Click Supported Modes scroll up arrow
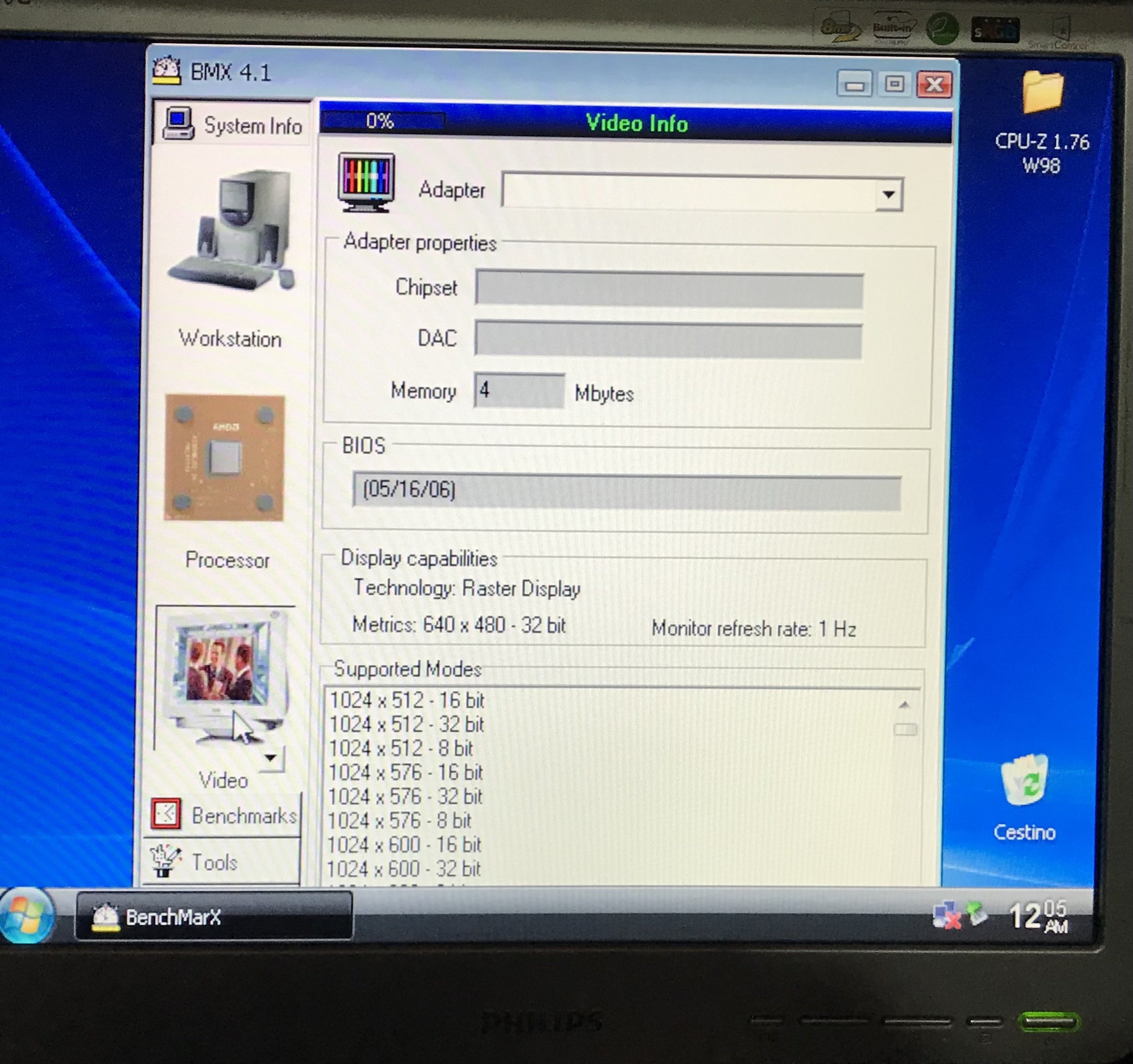Viewport: 1133px width, 1064px height. 904,705
